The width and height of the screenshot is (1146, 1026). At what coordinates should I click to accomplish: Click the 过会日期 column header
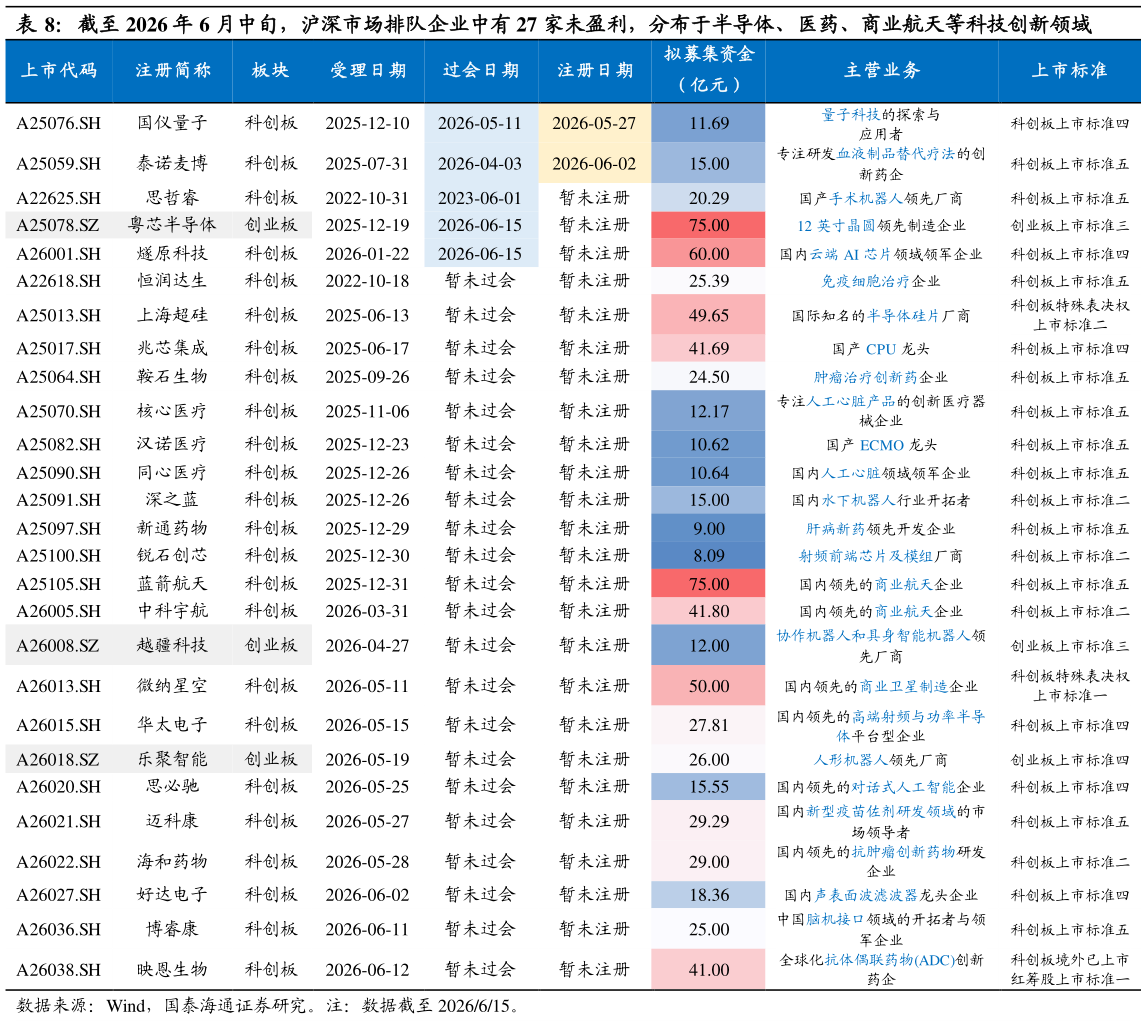click(x=481, y=71)
